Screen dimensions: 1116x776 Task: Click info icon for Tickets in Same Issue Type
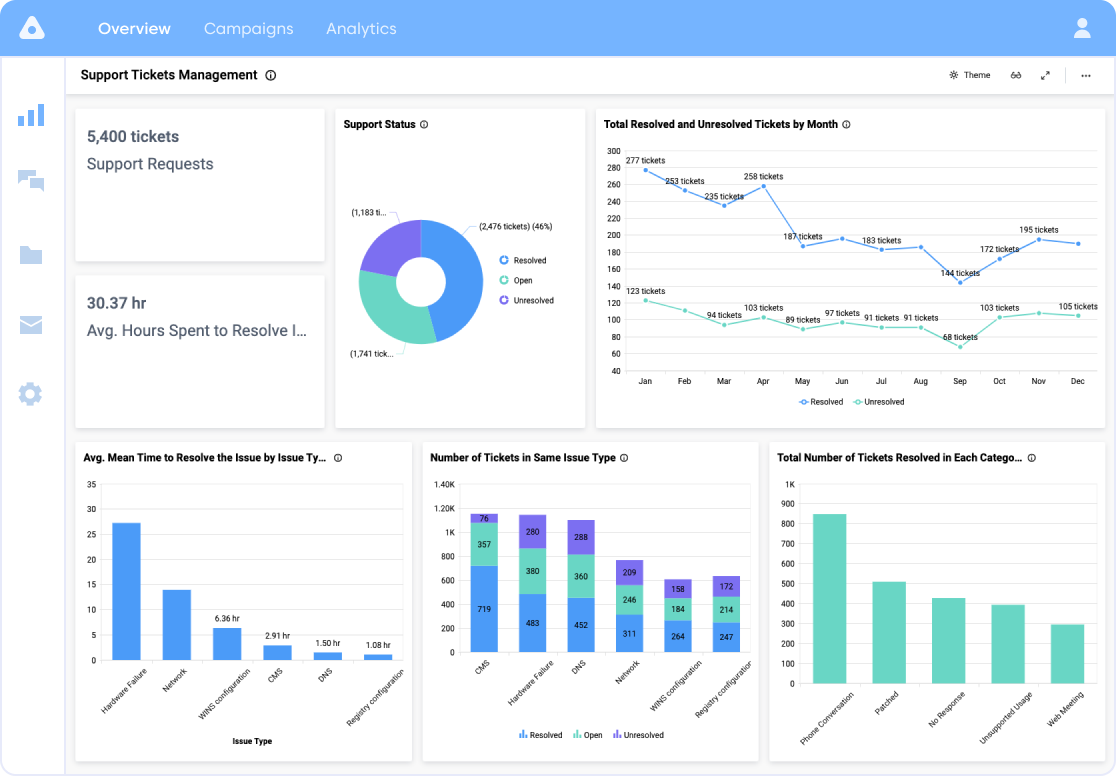[x=624, y=458]
